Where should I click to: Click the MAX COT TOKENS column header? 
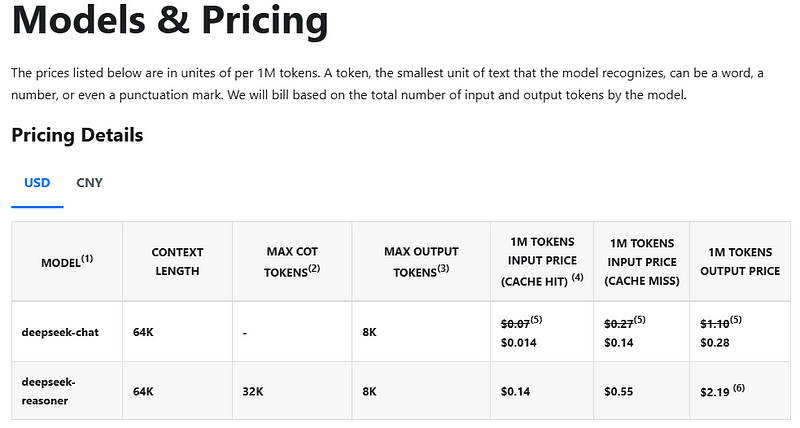coord(293,261)
